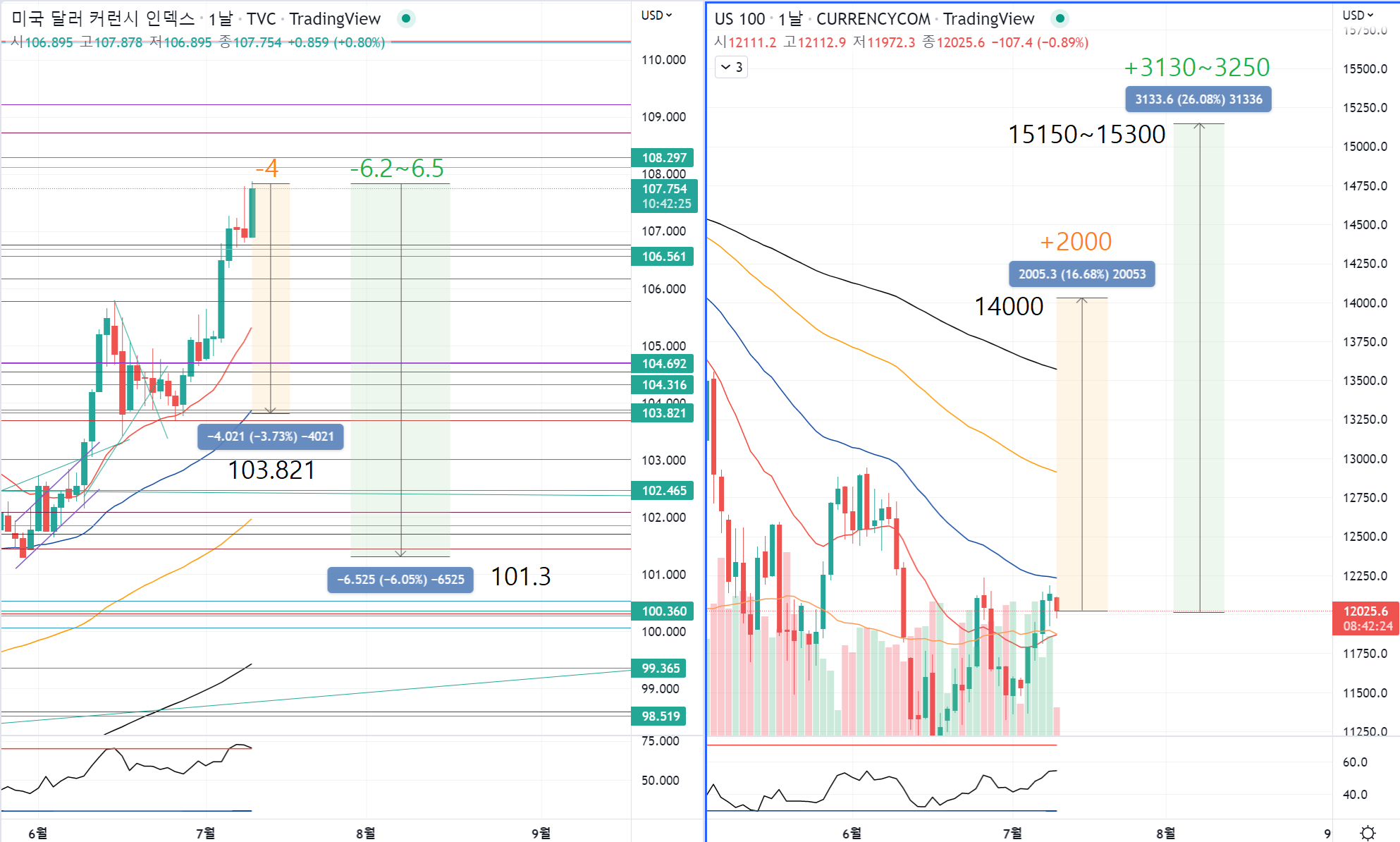Open USD currency dropdown on left chart
Image resolution: width=1400 pixels, height=842 pixels.
click(x=656, y=16)
